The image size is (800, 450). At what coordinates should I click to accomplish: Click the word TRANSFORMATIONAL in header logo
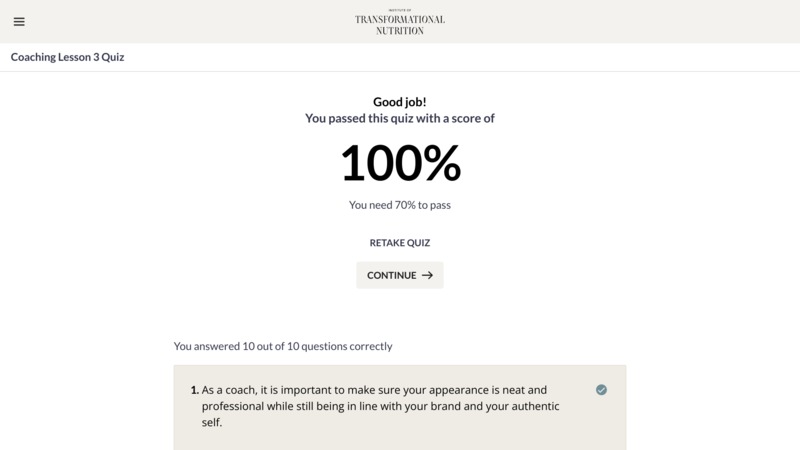[400, 19]
